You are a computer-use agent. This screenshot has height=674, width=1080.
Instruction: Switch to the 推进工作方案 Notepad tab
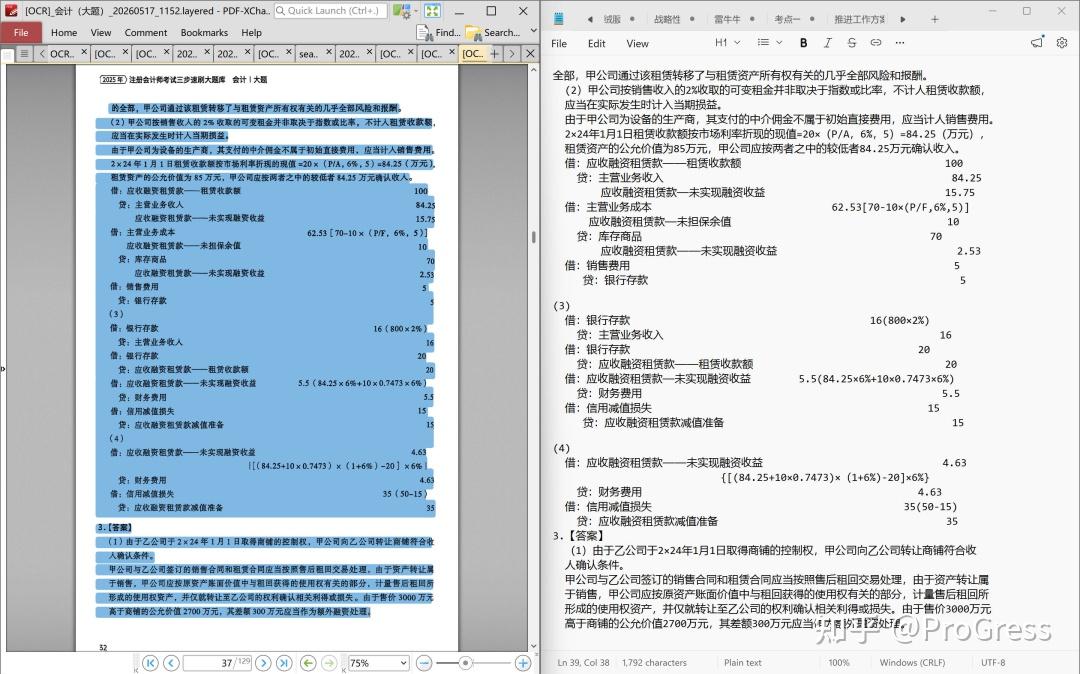click(x=860, y=19)
